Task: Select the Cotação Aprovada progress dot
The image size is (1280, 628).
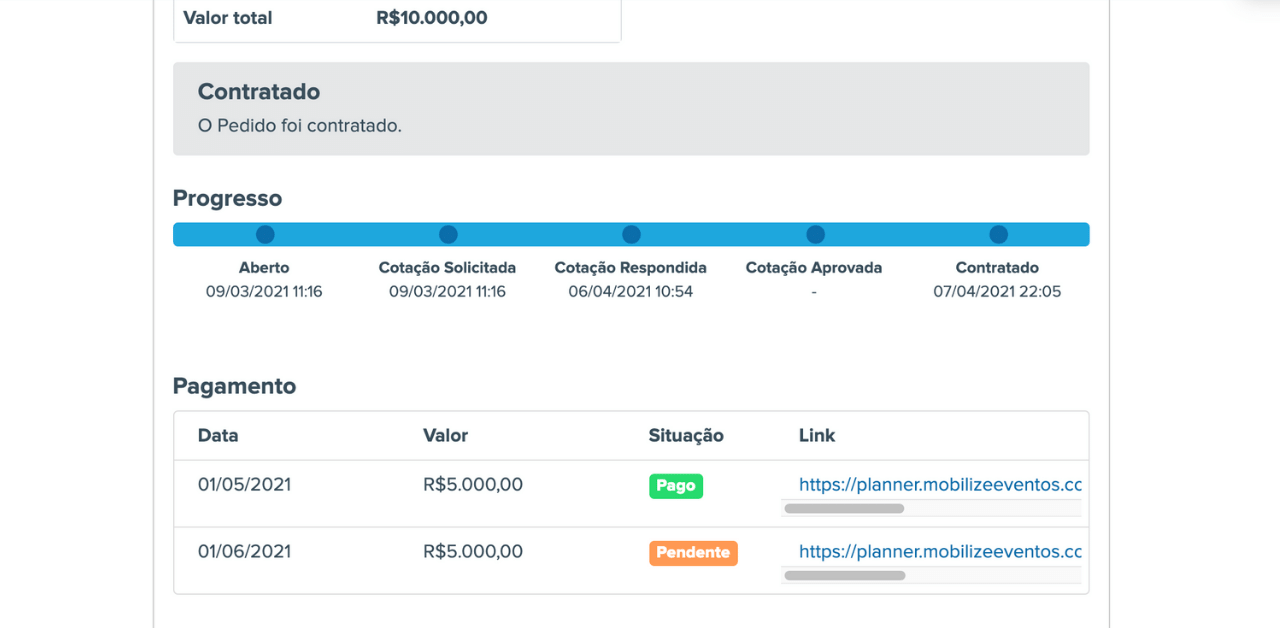Action: click(x=815, y=234)
